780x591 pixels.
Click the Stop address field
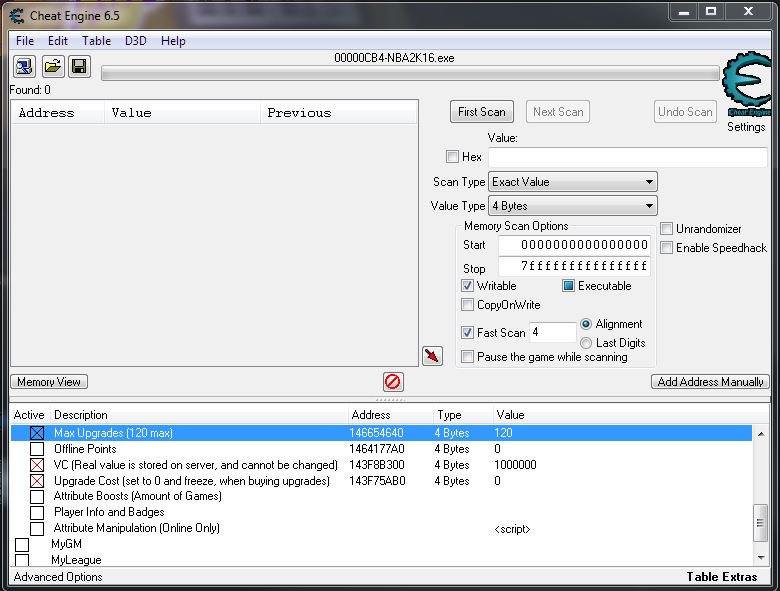[x=574, y=266]
